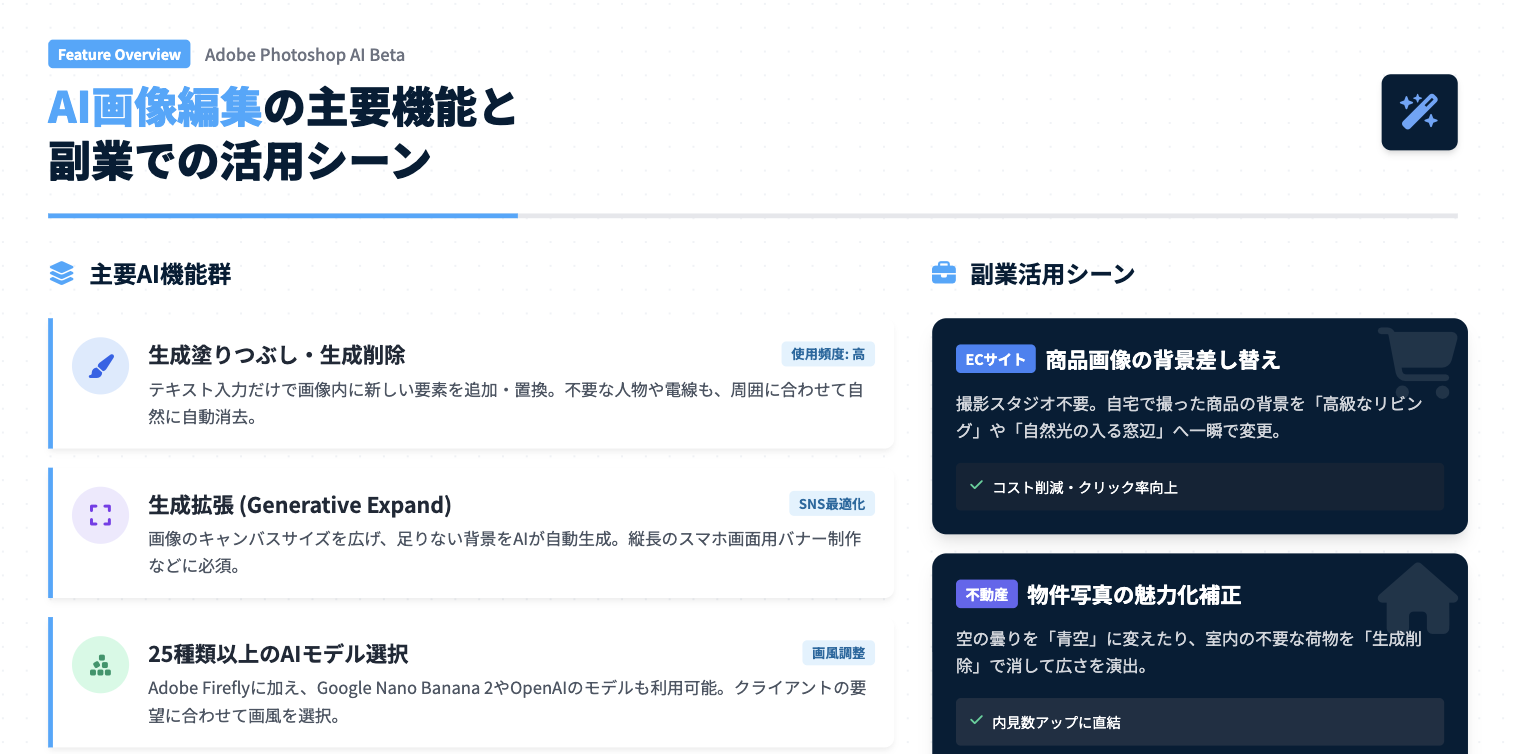Click the Feature Overview badge
Screen dimensions: 1513x754
[x=119, y=54]
